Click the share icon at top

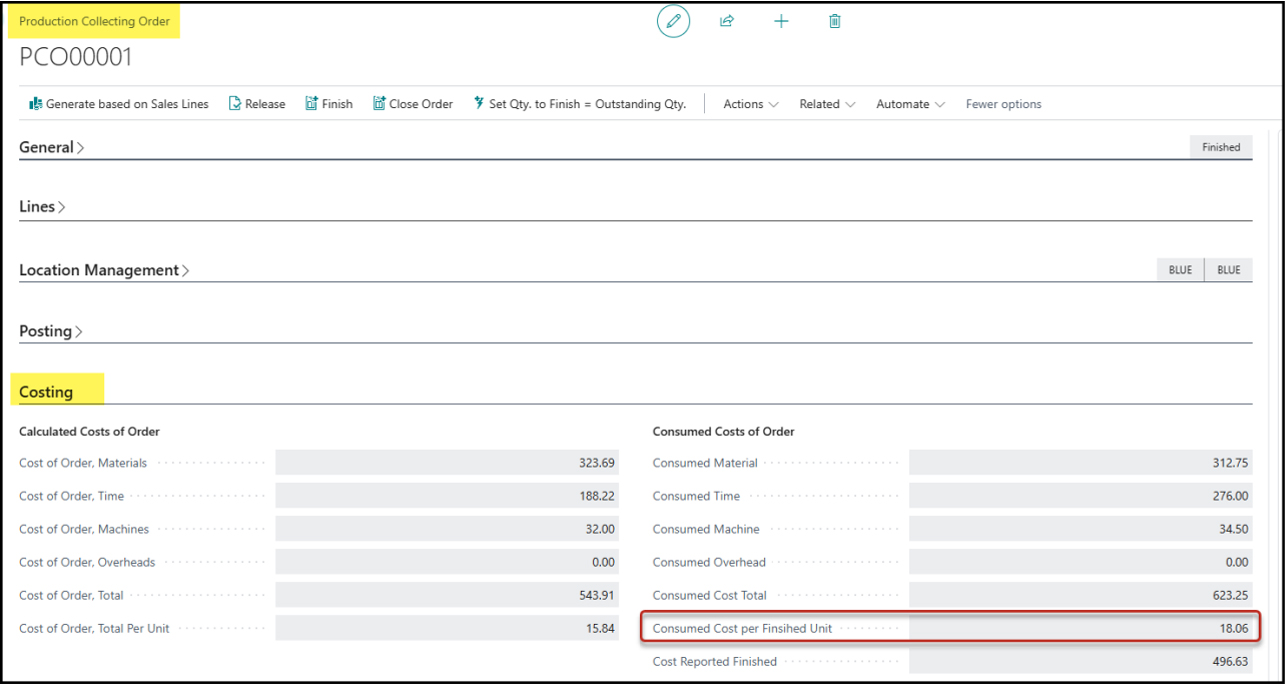click(x=727, y=21)
